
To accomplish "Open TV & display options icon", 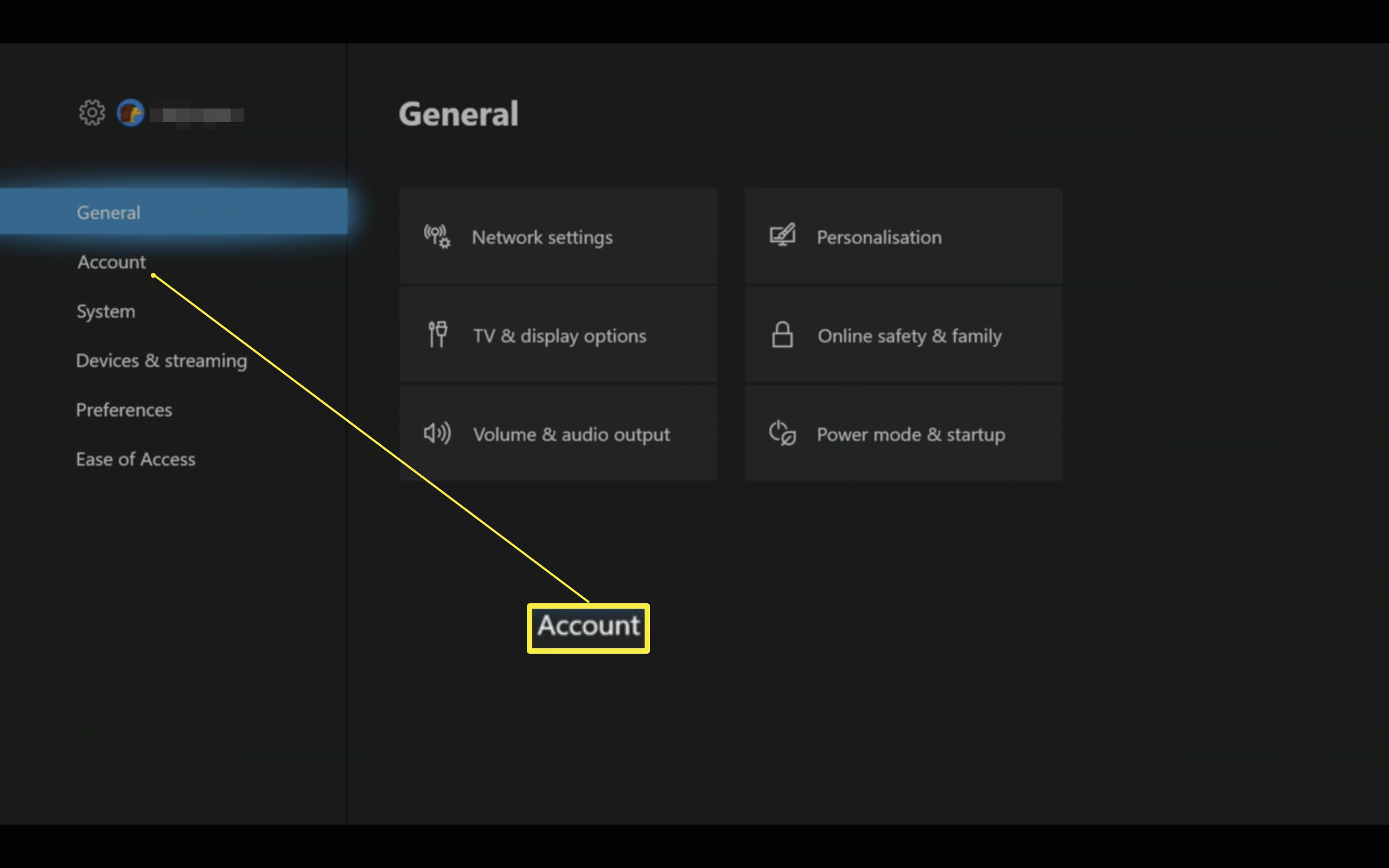I will click(437, 334).
